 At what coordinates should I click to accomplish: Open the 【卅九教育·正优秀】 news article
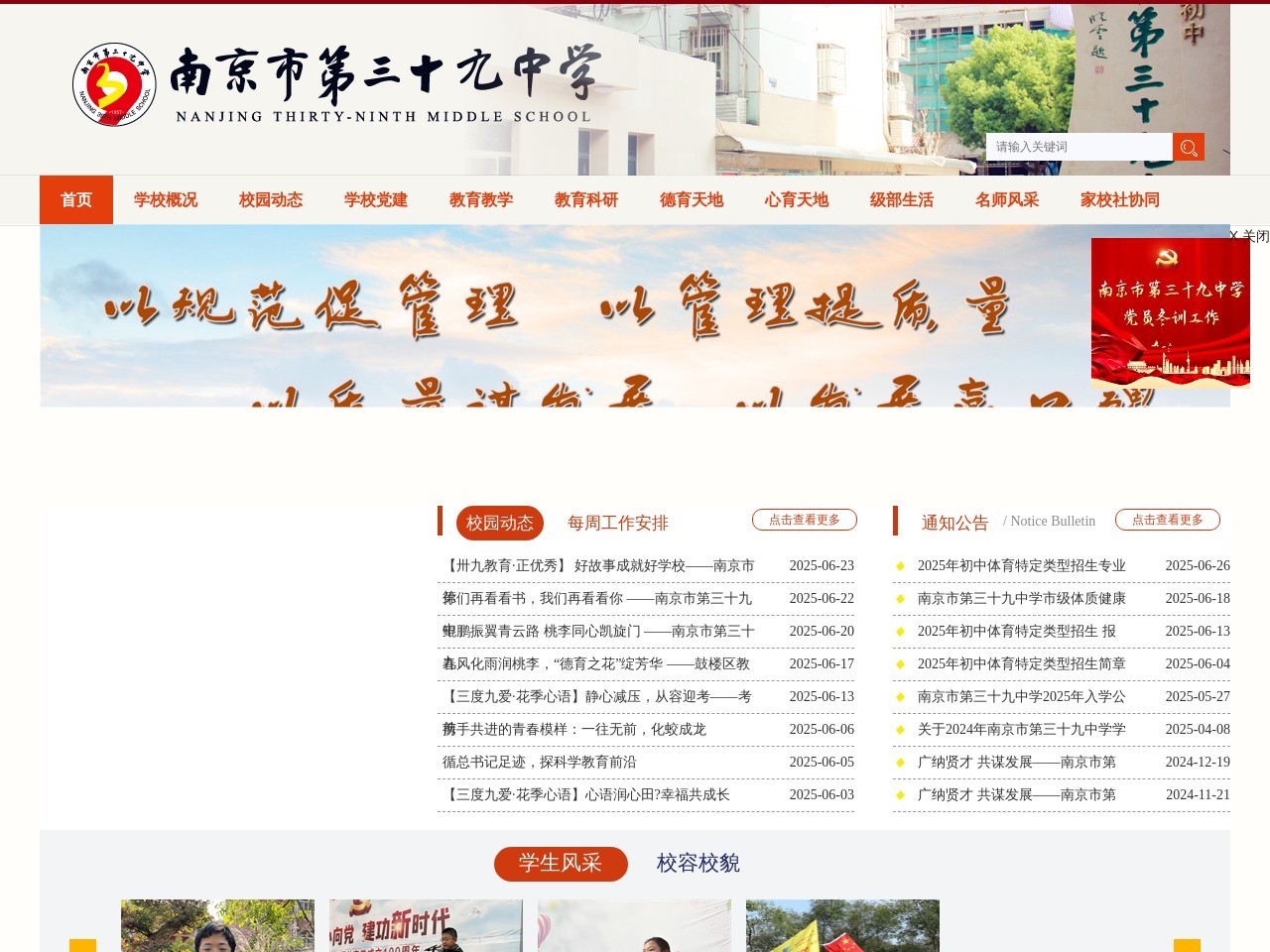(598, 565)
